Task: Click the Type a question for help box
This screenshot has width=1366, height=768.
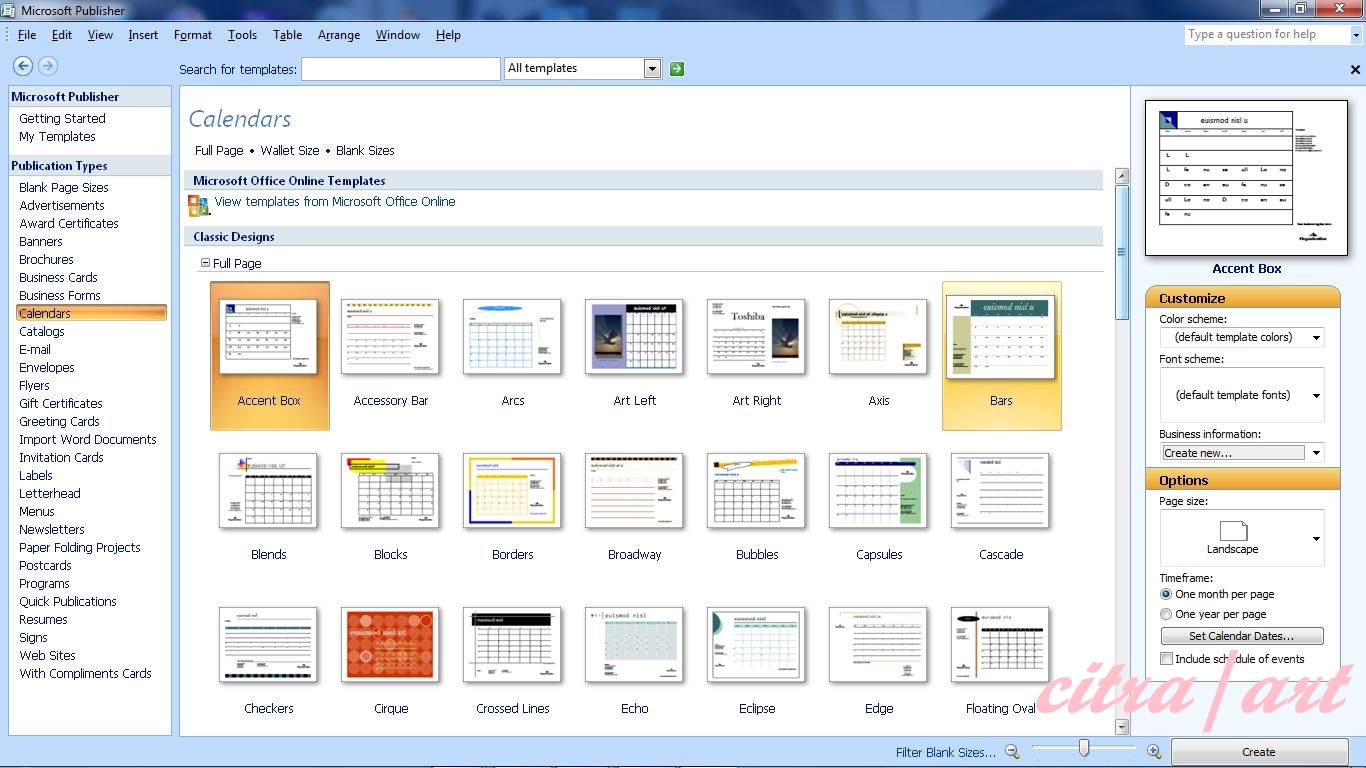Action: pyautogui.click(x=1267, y=35)
